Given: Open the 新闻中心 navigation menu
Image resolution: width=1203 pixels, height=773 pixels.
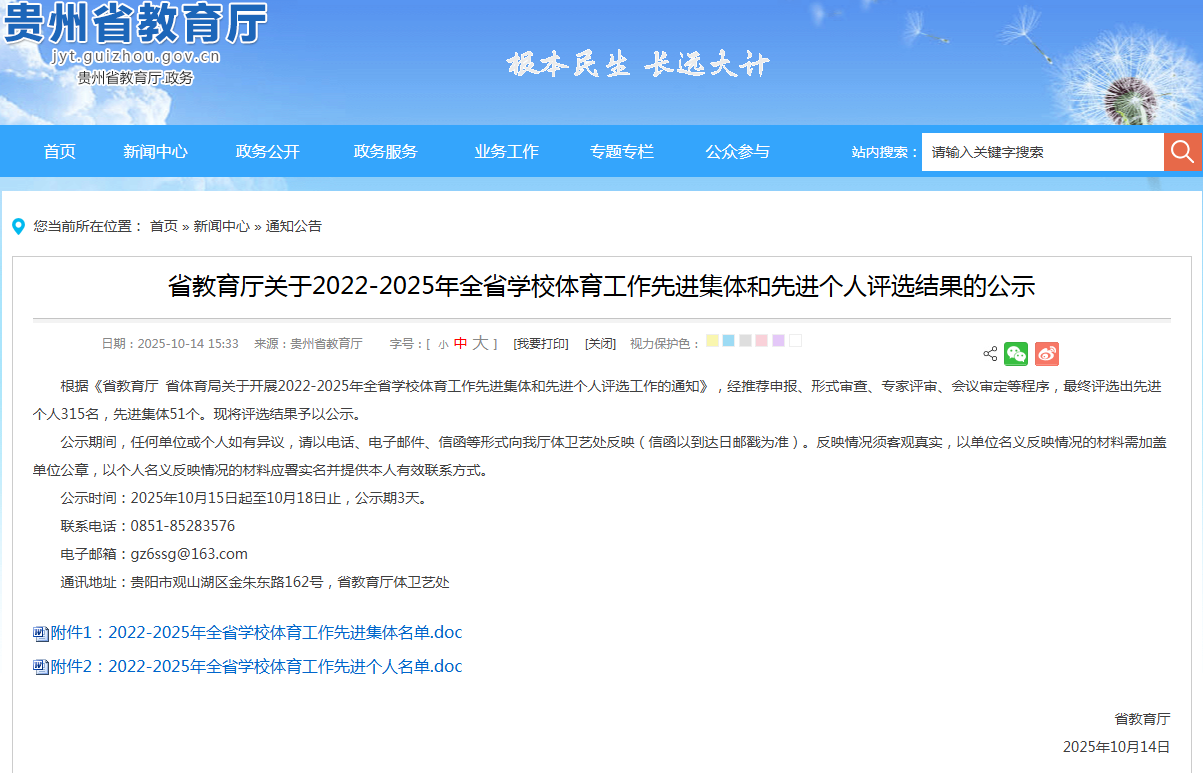Looking at the screenshot, I should [x=155, y=152].
